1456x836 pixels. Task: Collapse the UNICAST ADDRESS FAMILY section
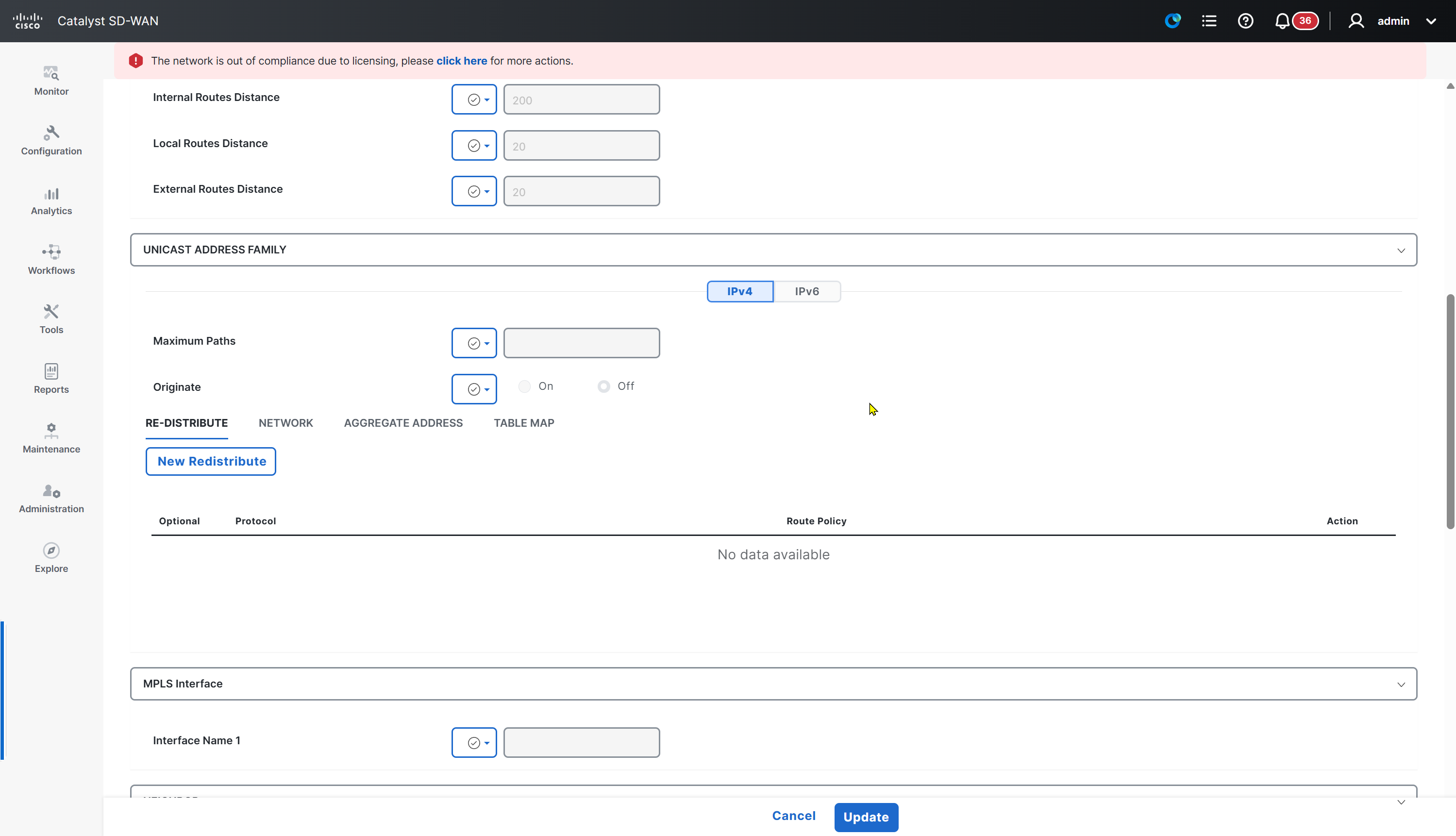pyautogui.click(x=1401, y=251)
